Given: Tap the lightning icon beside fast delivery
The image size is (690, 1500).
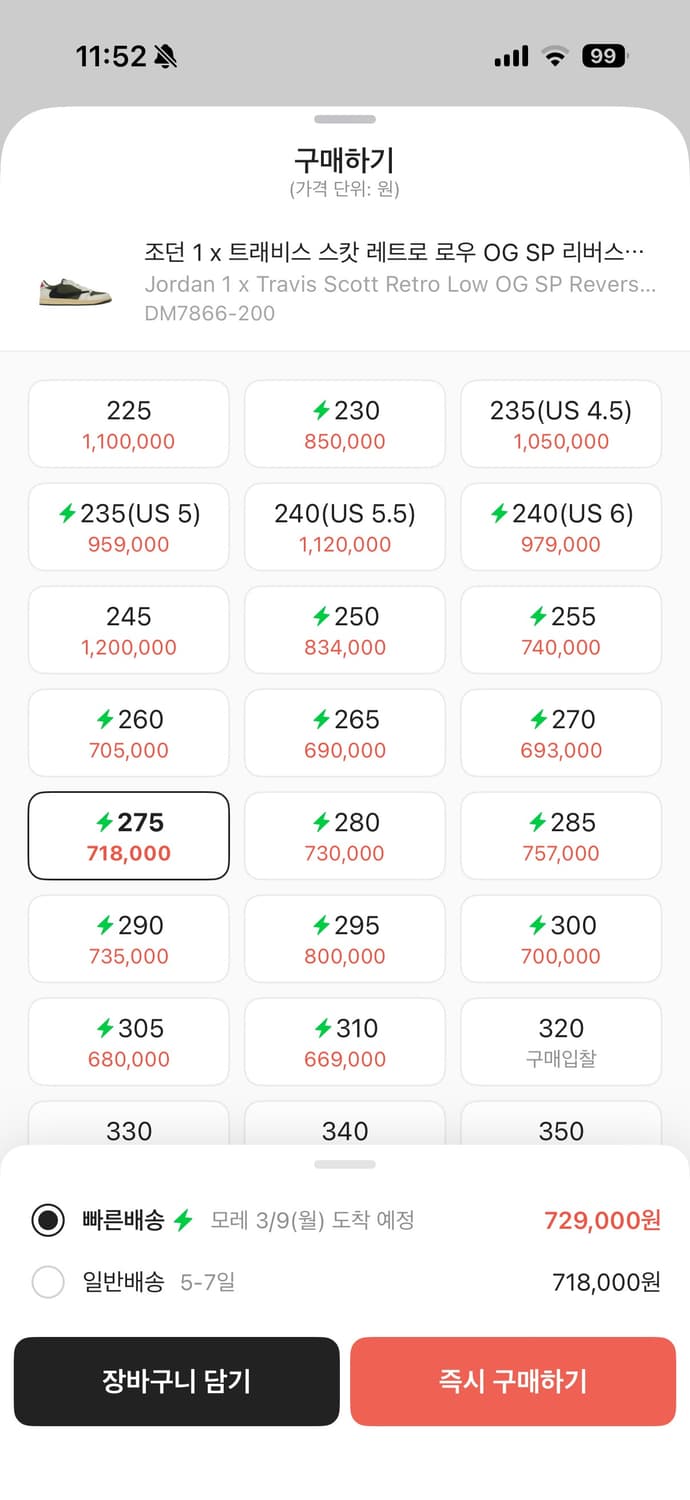Looking at the screenshot, I should (x=183, y=1221).
